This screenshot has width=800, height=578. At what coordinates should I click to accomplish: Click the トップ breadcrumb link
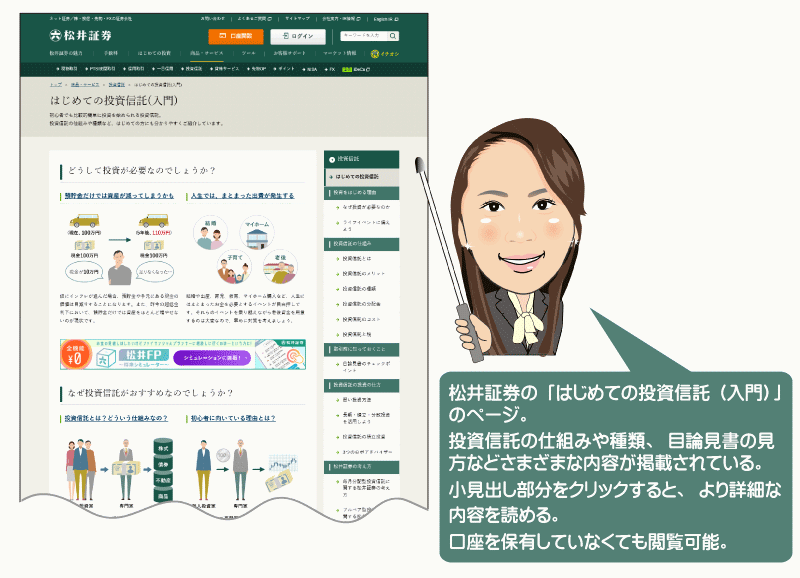[x=56, y=85]
